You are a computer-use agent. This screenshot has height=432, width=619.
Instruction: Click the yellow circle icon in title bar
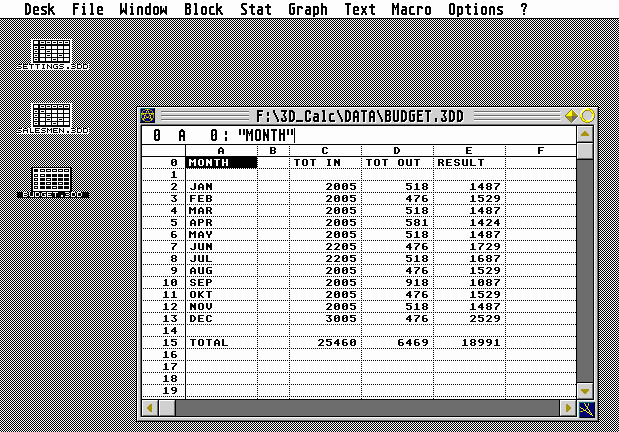coord(587,116)
